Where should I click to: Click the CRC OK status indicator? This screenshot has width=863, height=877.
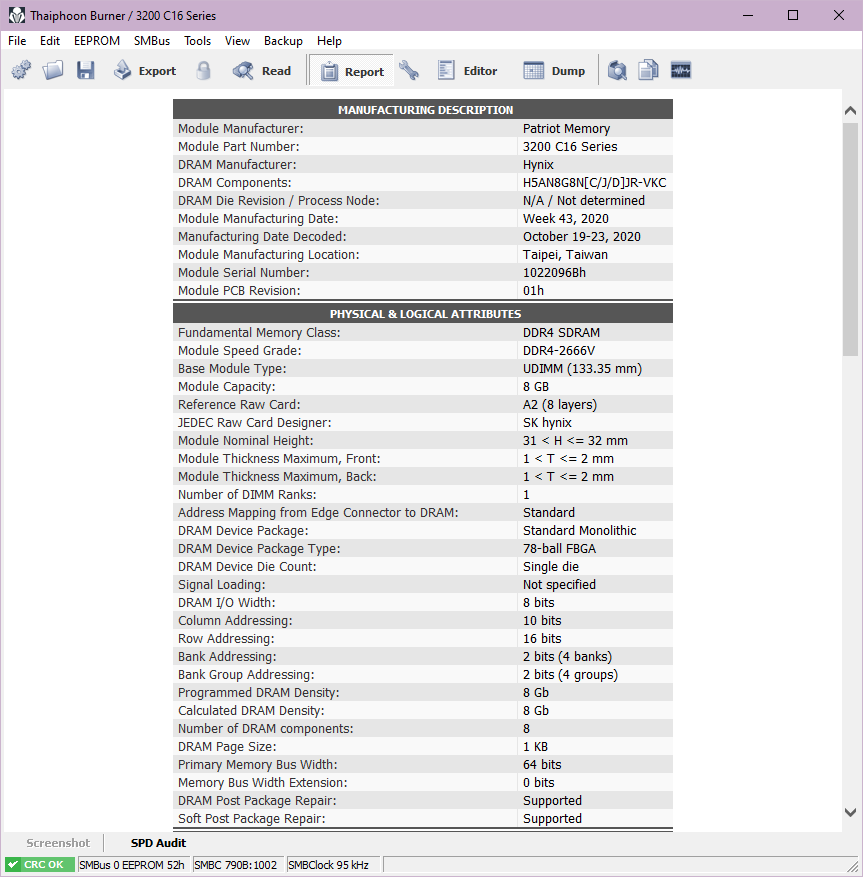40,864
